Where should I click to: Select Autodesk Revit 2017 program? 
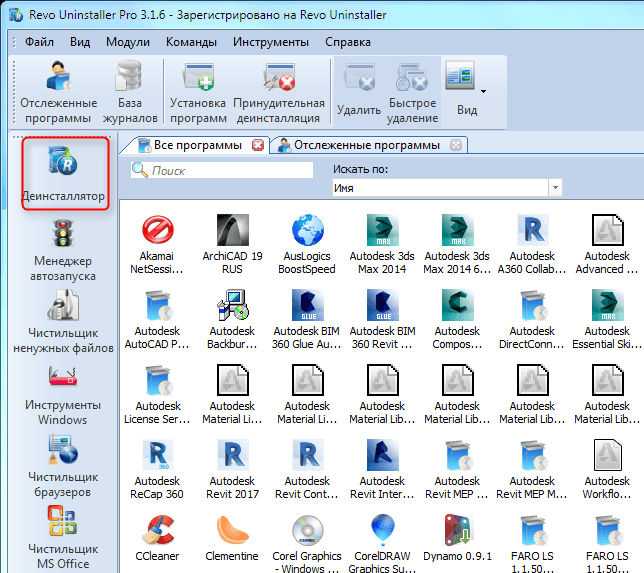point(232,470)
